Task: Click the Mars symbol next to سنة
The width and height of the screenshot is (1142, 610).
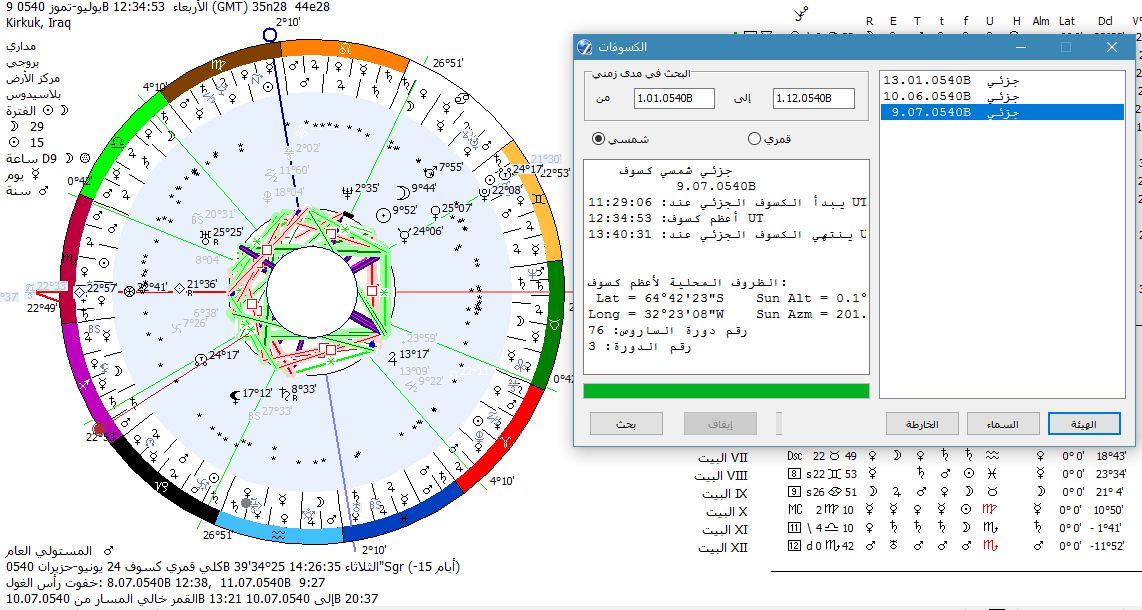Action: pos(42,191)
